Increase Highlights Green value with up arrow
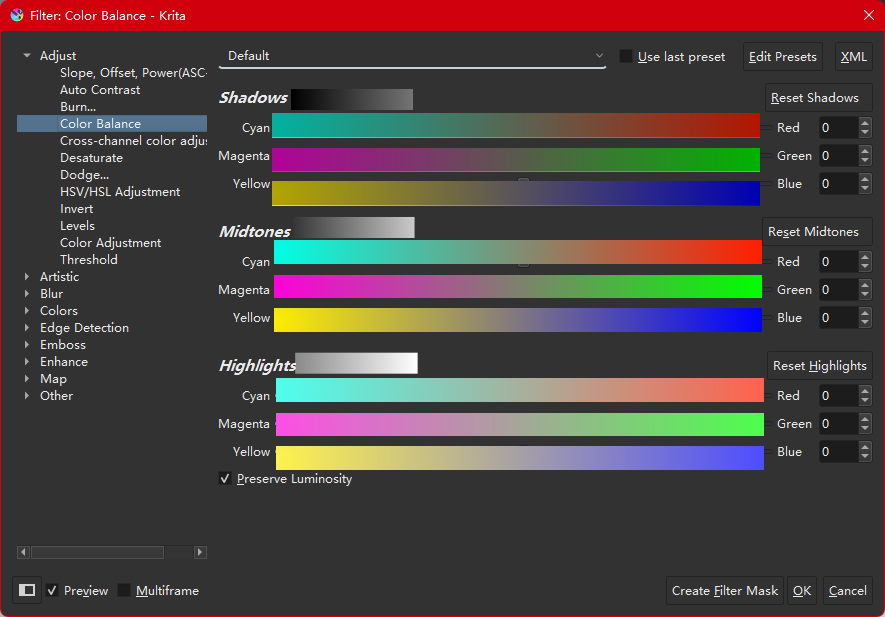Image resolution: width=885 pixels, height=617 pixels. (x=865, y=418)
